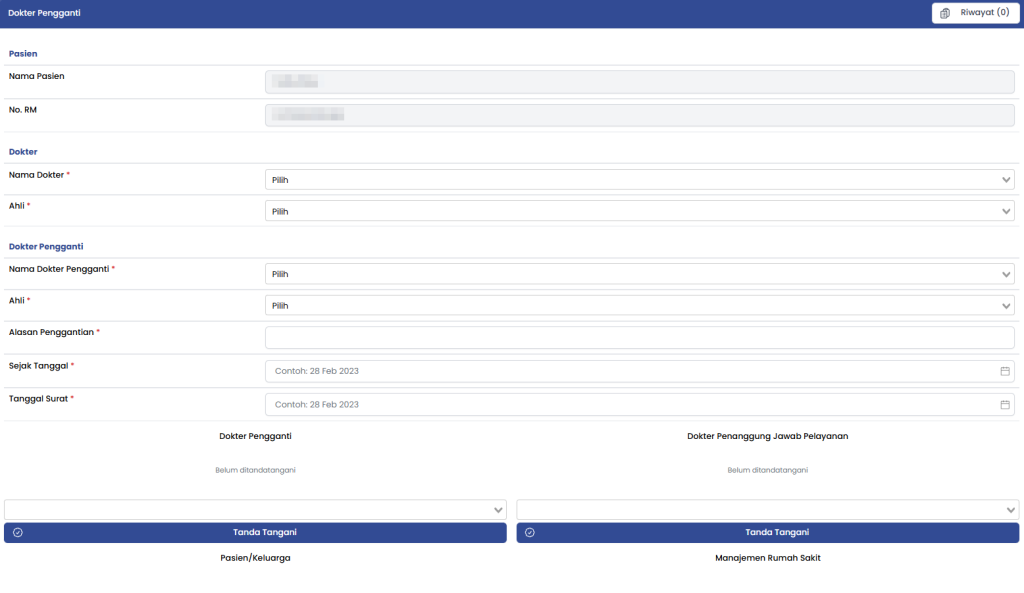Click checkmark icon on Dokter Pengganti sign button
This screenshot has height=593, width=1024.
click(x=18, y=533)
